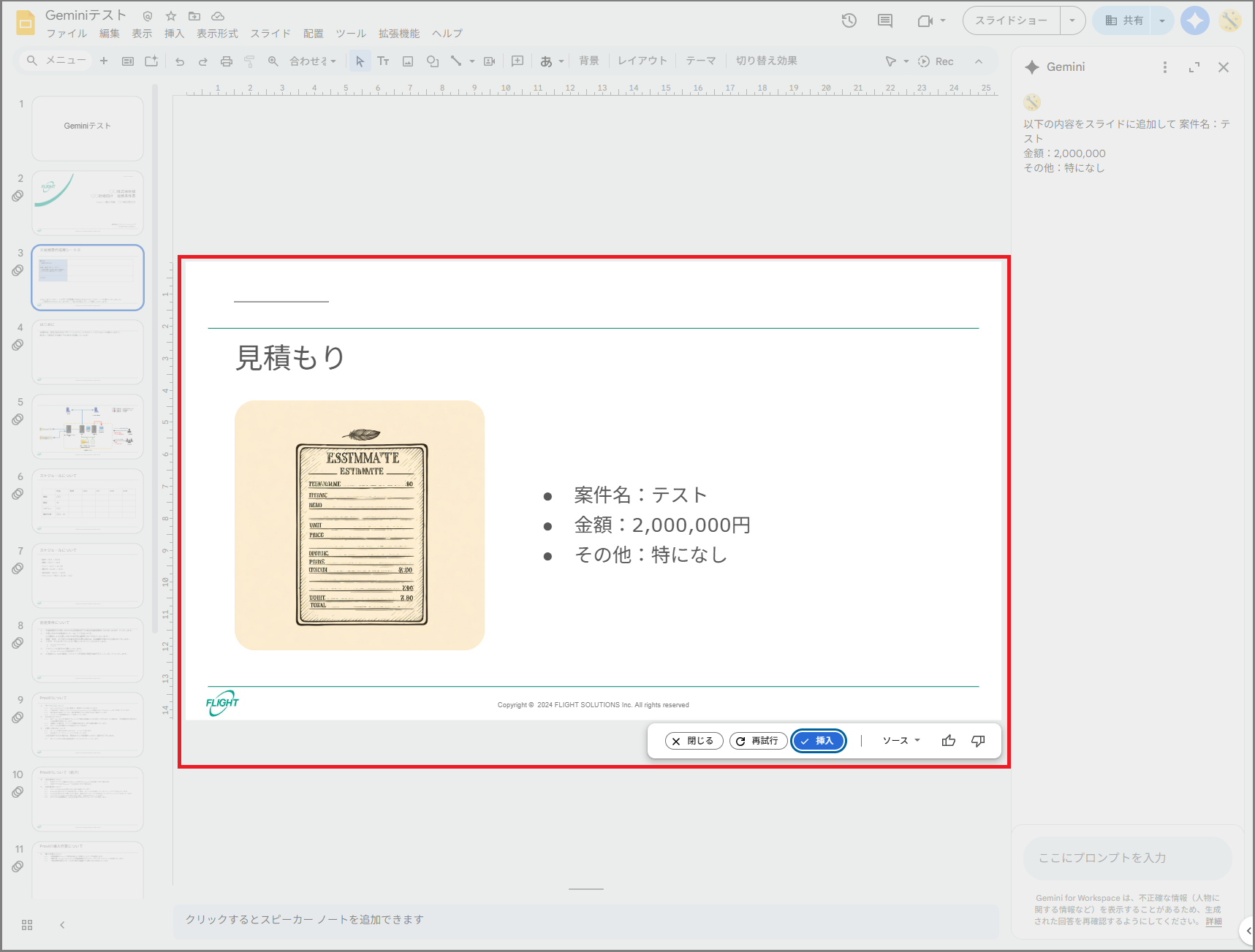Open the input tools あ dropdown arrow

point(561,61)
